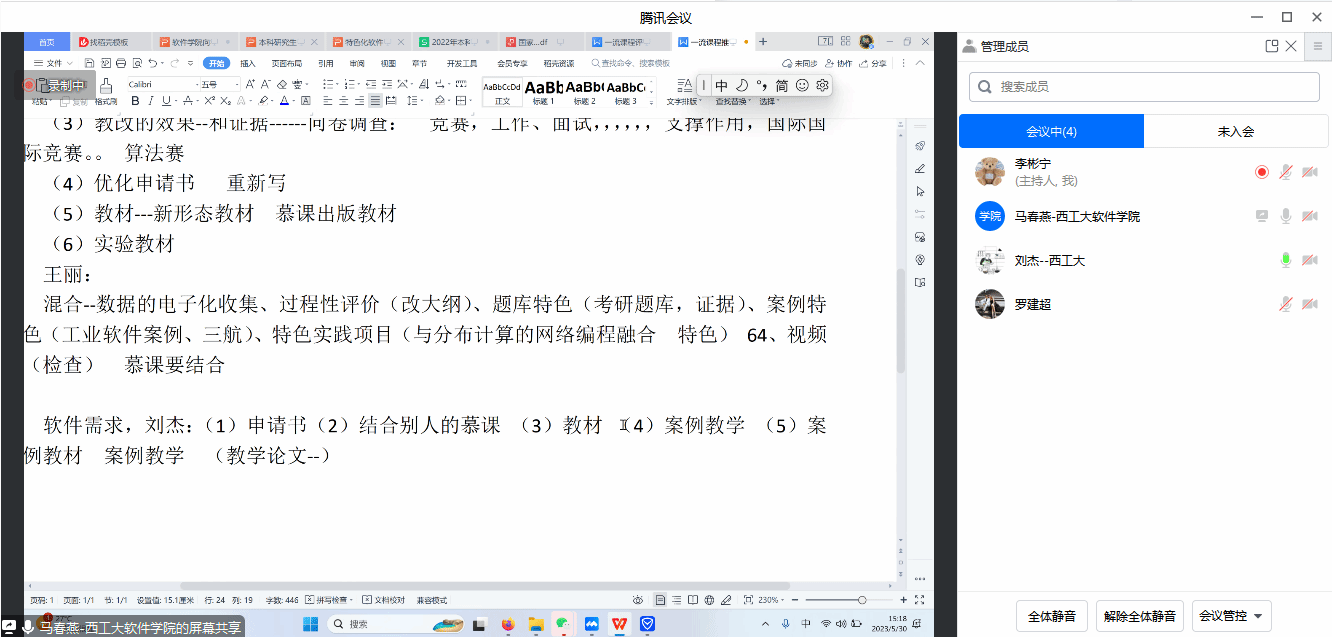
Task: Click the recording indicator beside 李彬宁
Action: tap(1262, 172)
